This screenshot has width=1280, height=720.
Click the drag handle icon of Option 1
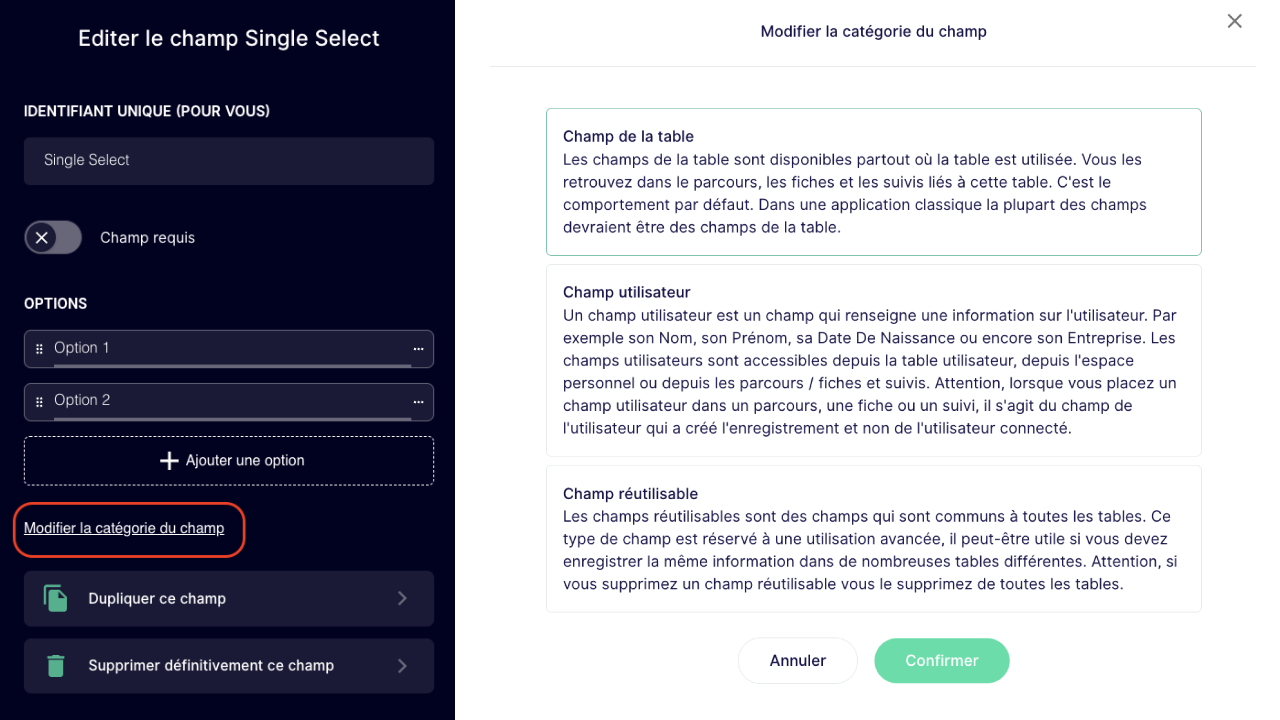pyautogui.click(x=39, y=349)
